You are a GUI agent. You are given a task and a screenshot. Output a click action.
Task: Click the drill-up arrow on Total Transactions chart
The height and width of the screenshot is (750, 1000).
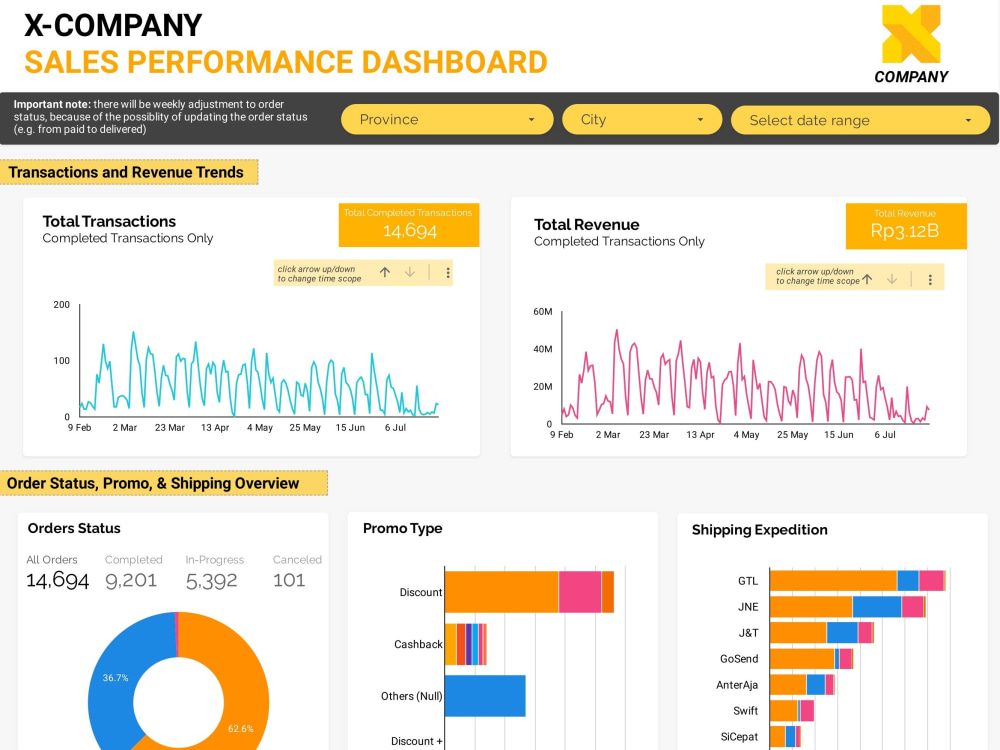[x=384, y=272]
